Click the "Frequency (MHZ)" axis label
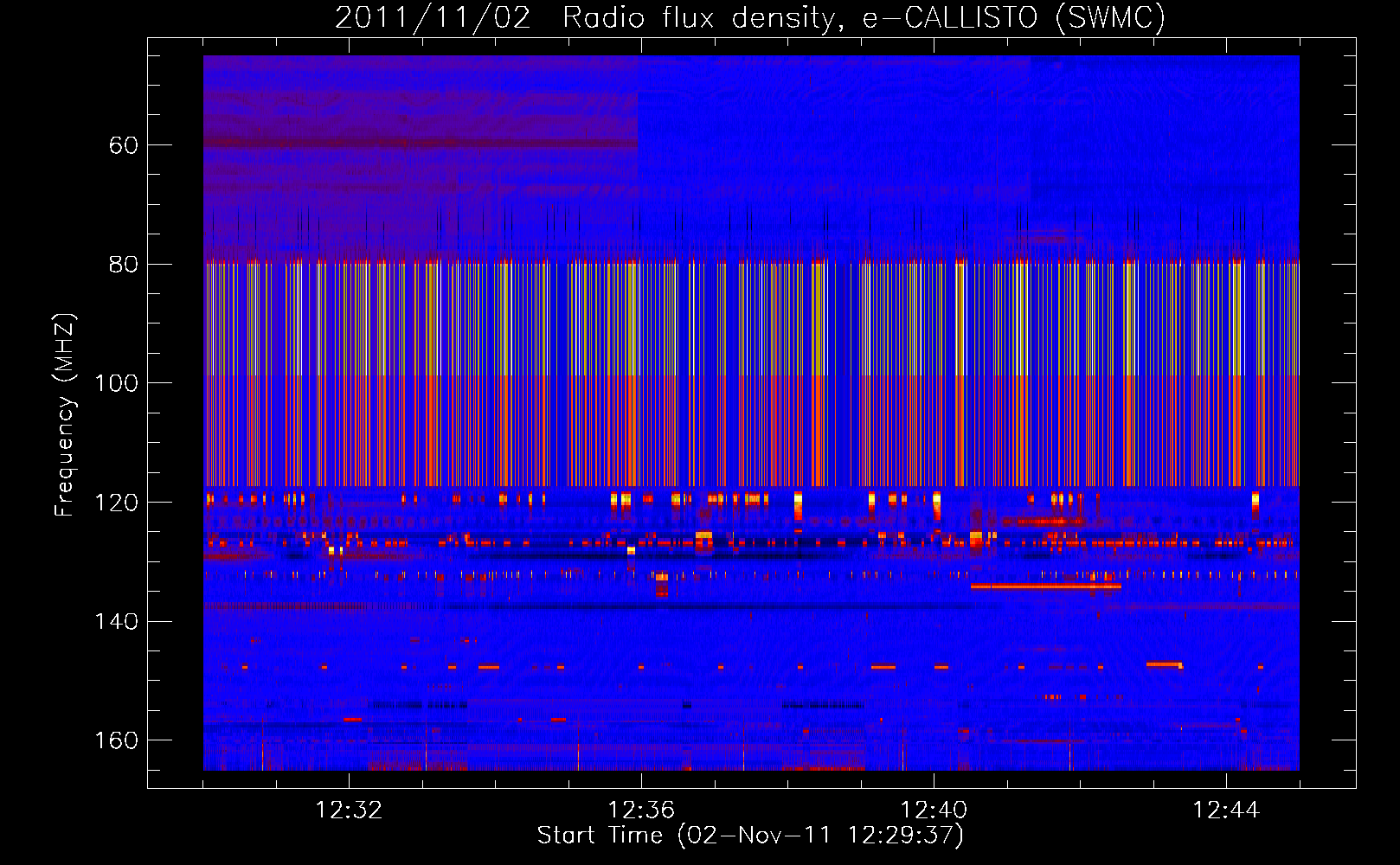Viewport: 1400px width, 865px height. pos(65,414)
